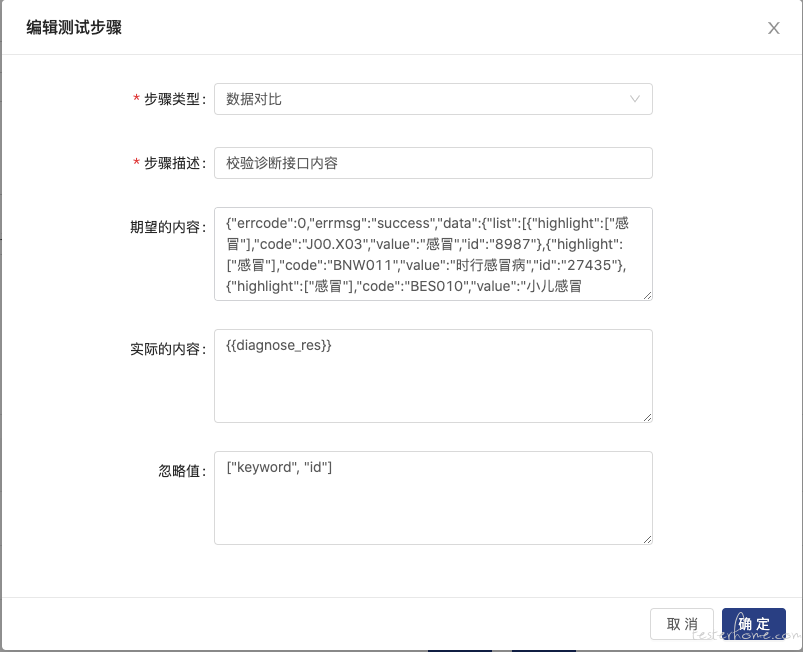Screen dimensions: 803x652
Task: Open the 步骤类型 dropdown showing 数据对比
Action: click(433, 99)
